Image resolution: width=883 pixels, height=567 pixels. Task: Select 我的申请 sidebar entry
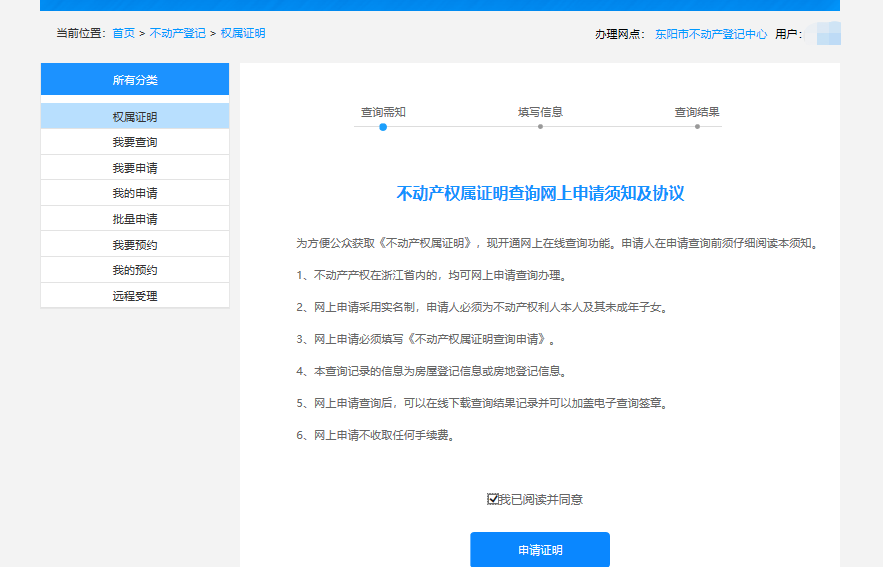coord(135,193)
